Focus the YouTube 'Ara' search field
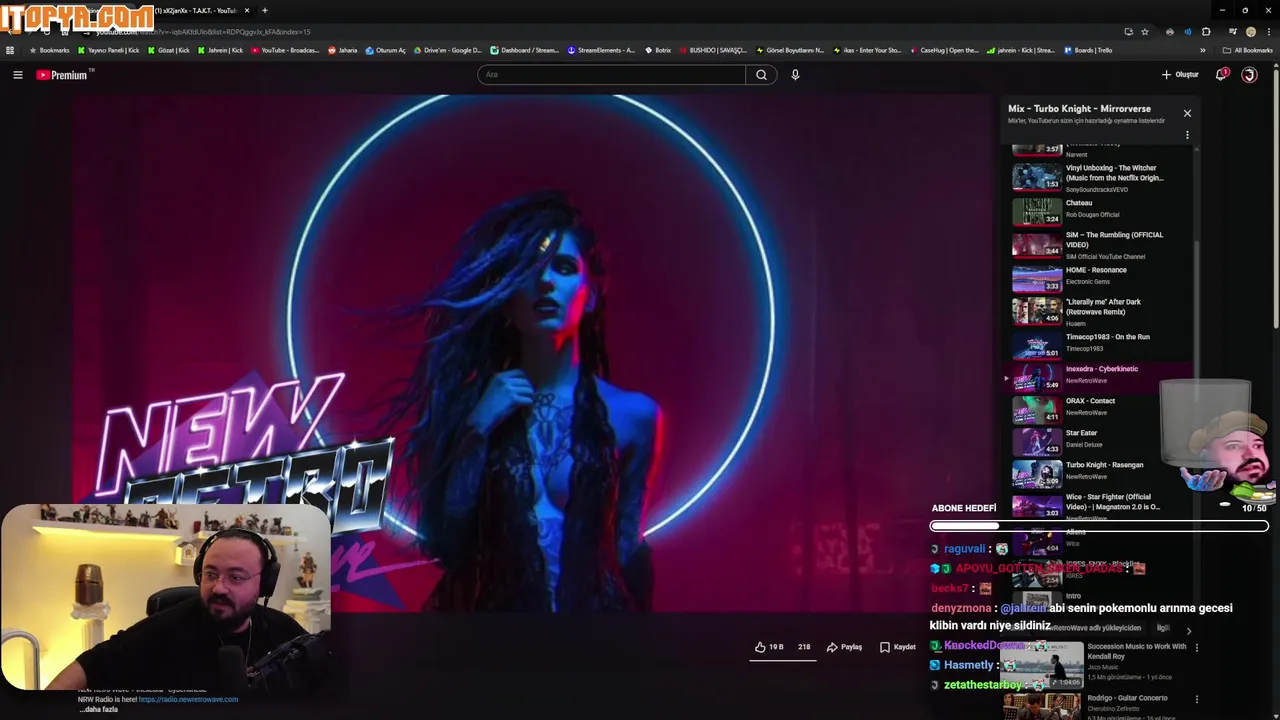 611,75
